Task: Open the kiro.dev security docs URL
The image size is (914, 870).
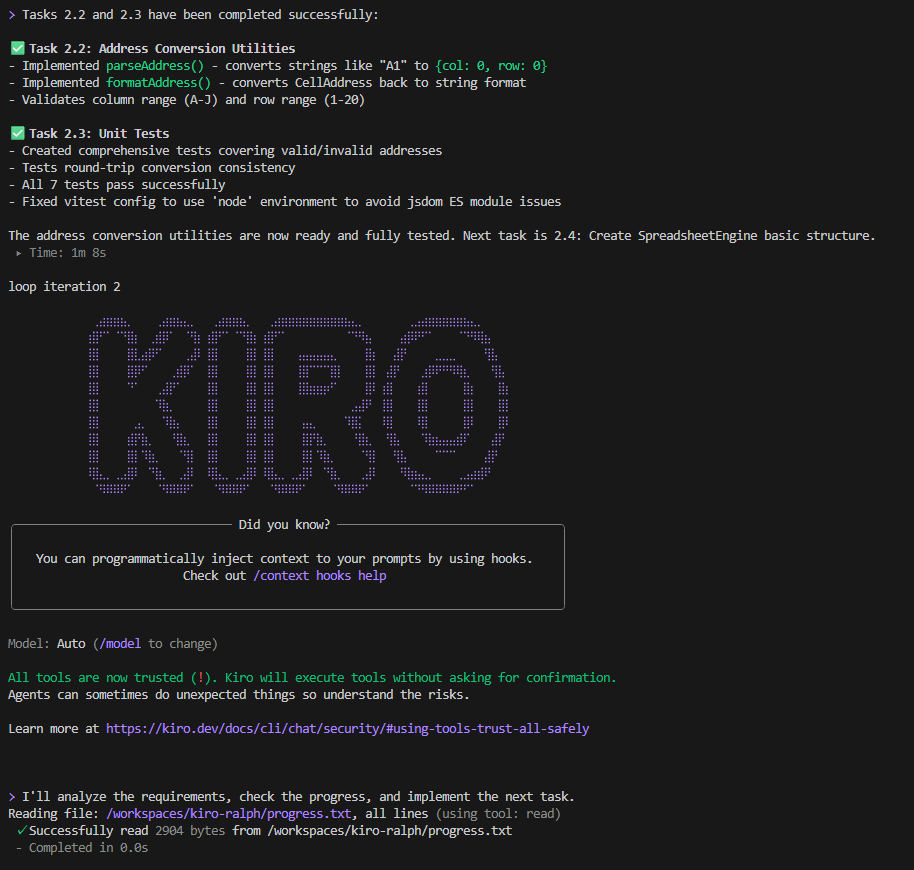Action: pos(347,729)
